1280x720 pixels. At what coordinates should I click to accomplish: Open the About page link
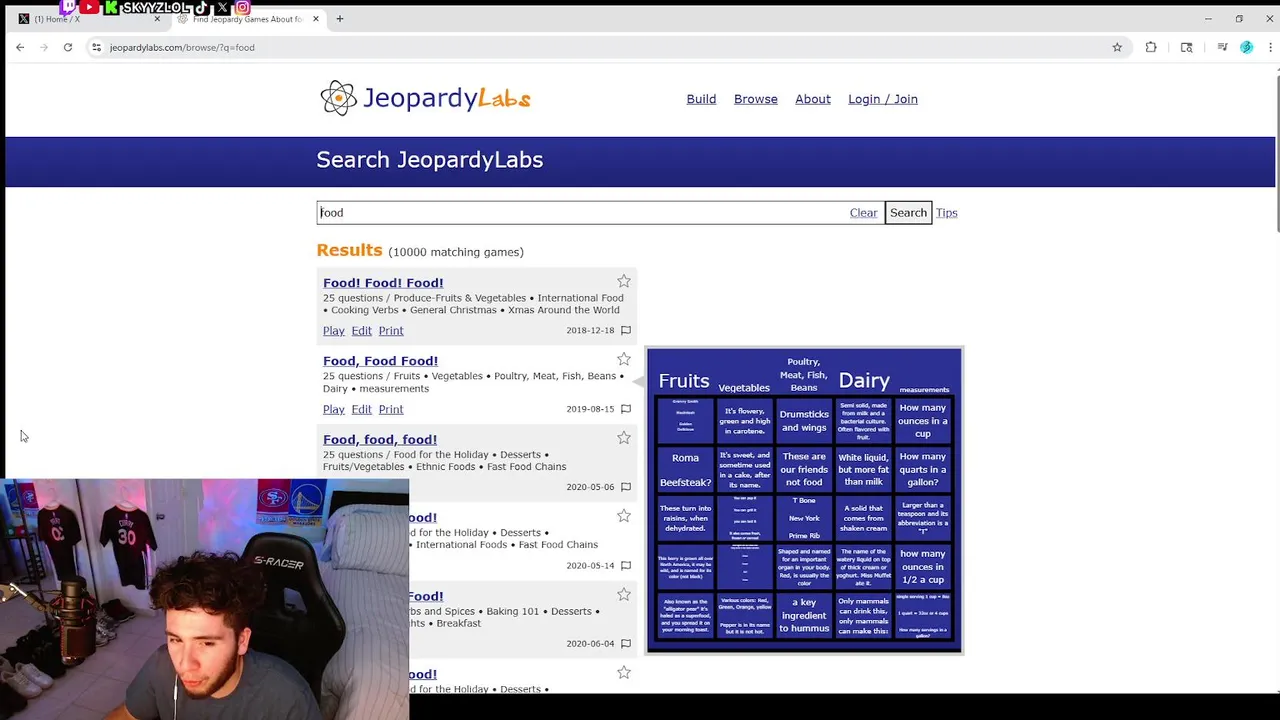click(x=813, y=99)
